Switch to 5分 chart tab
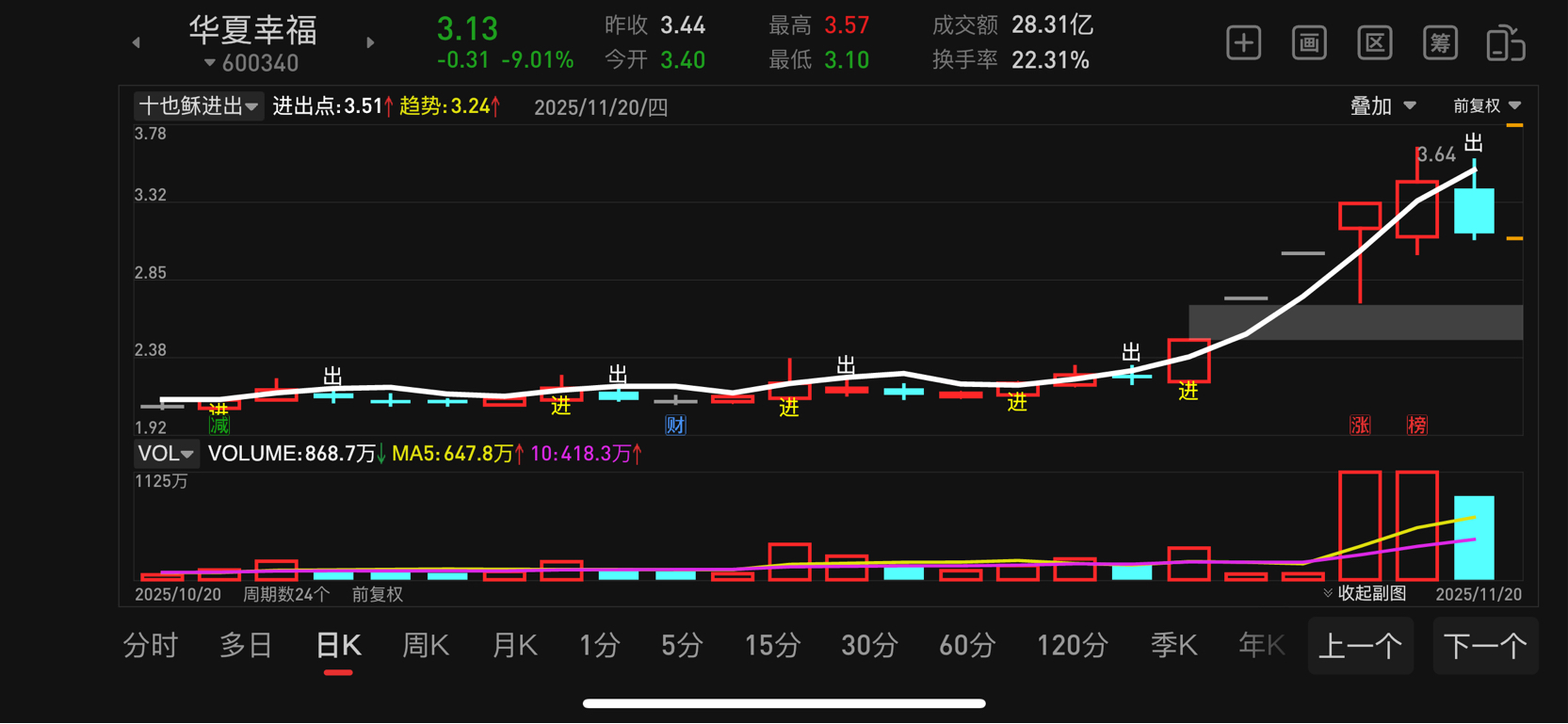The width and height of the screenshot is (1568, 724). point(682,646)
